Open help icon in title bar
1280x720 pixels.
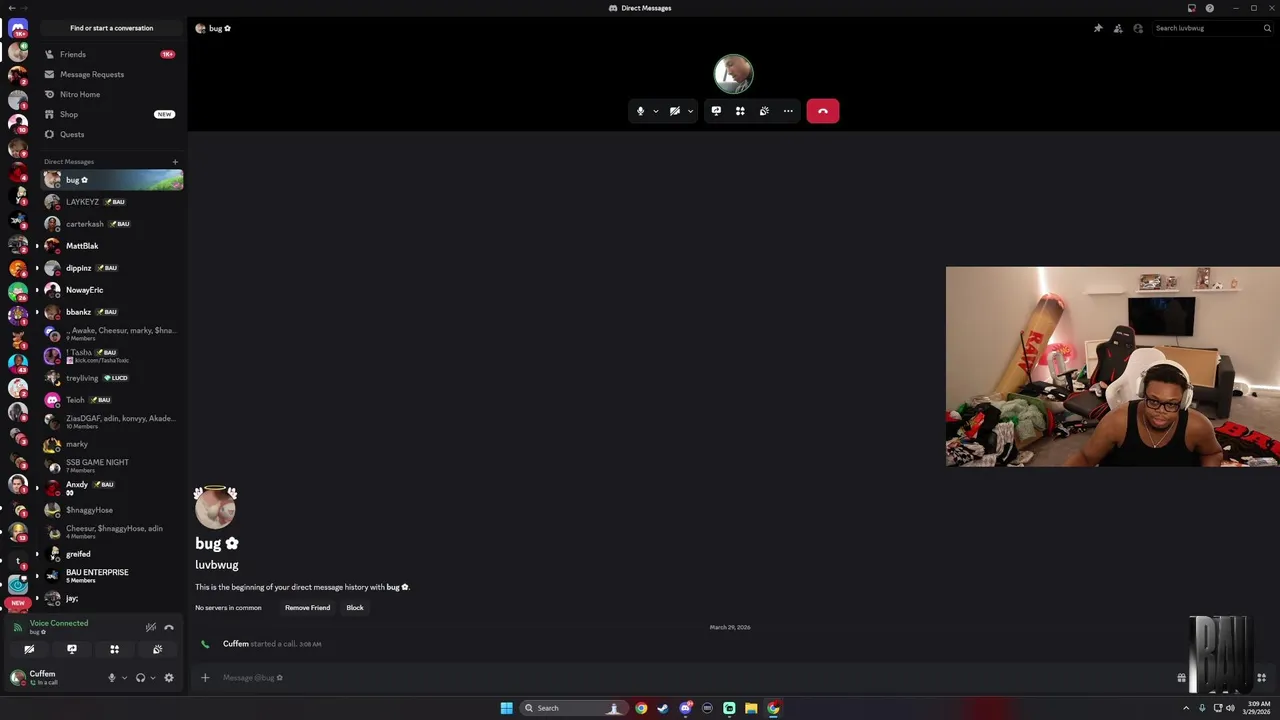[x=1209, y=8]
